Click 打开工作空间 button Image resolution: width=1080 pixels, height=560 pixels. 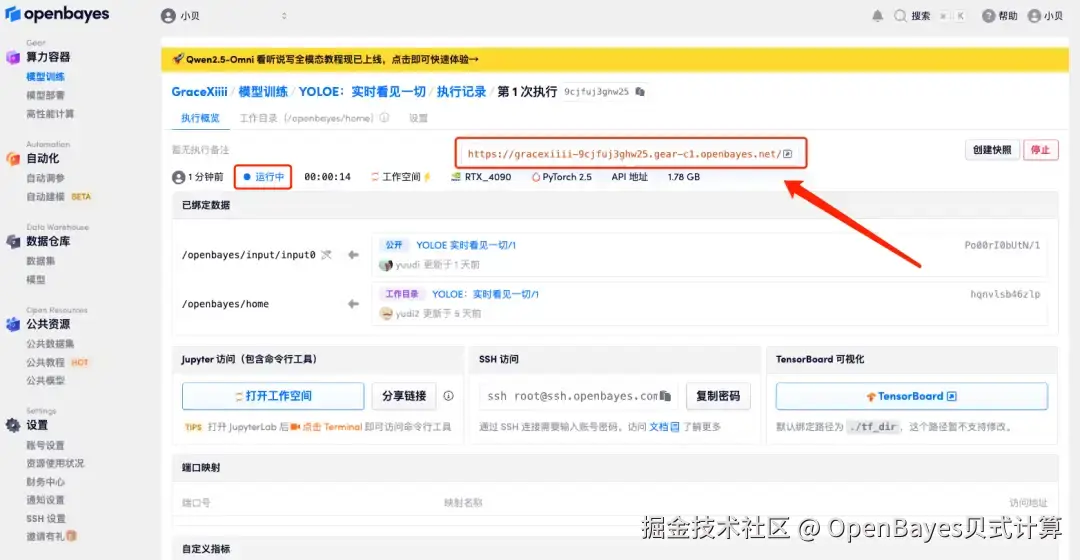pyautogui.click(x=273, y=396)
